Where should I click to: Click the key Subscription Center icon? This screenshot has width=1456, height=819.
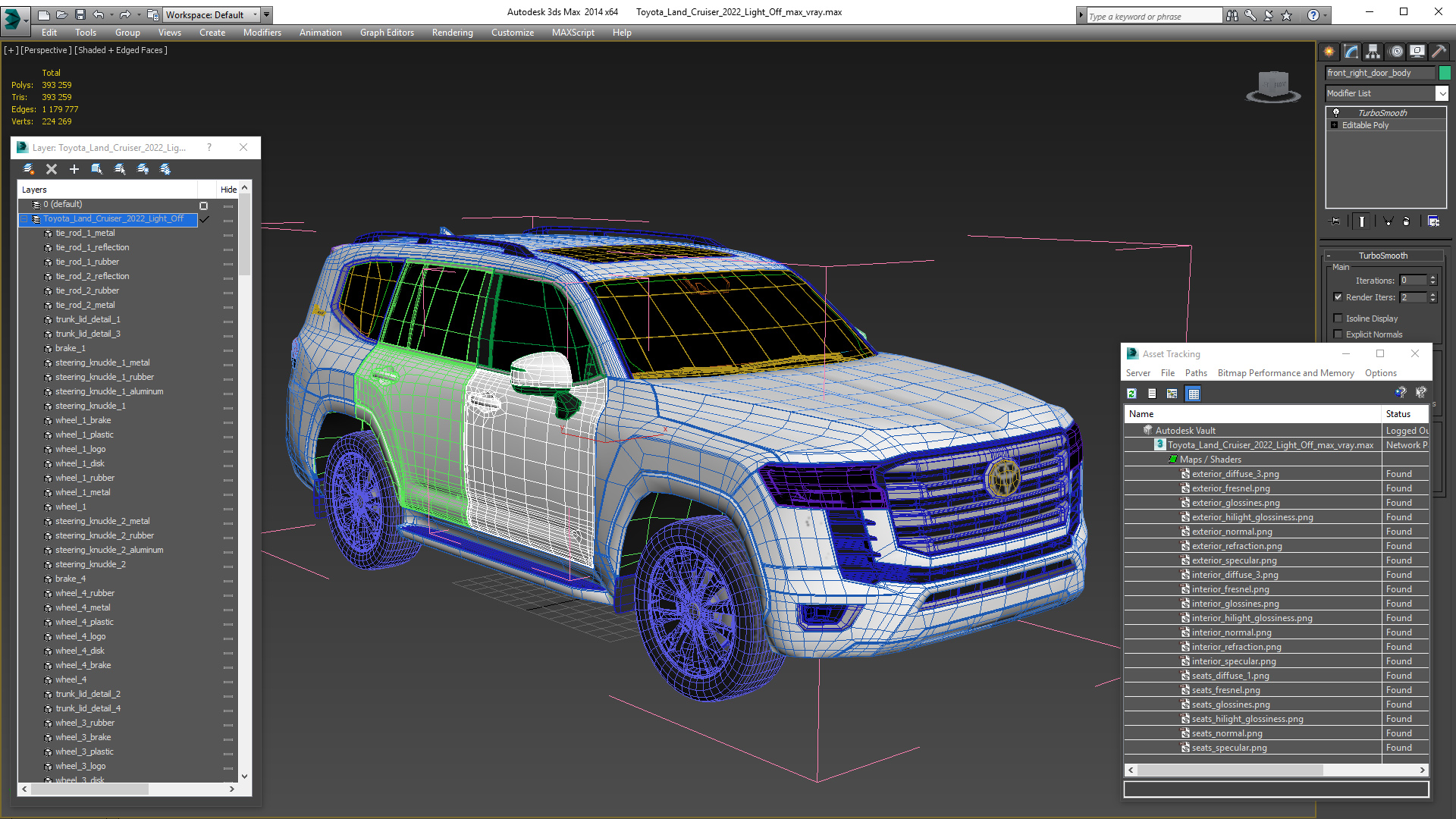(x=1250, y=15)
